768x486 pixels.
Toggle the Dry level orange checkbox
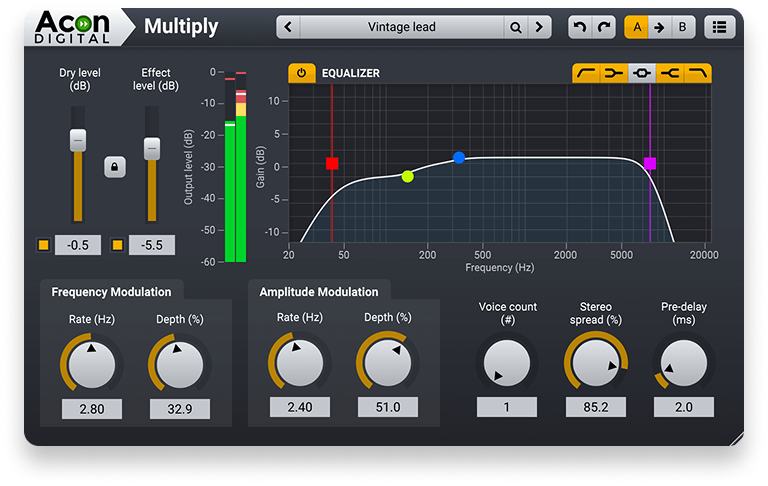(43, 245)
